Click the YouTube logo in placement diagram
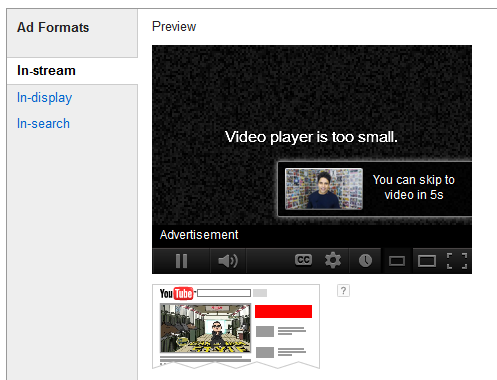The image size is (497, 380). point(176,293)
